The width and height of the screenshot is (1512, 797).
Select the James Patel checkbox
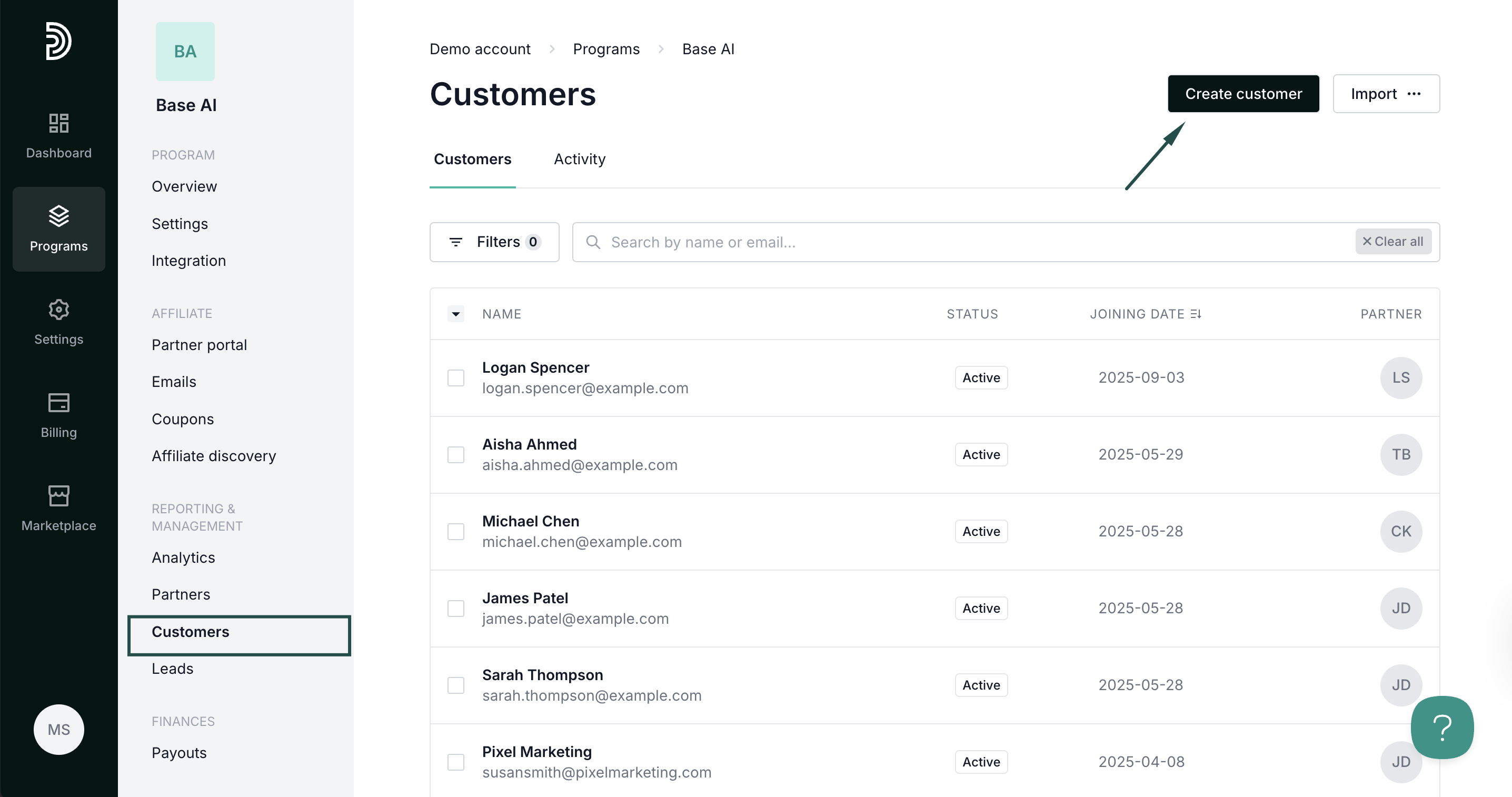tap(455, 609)
